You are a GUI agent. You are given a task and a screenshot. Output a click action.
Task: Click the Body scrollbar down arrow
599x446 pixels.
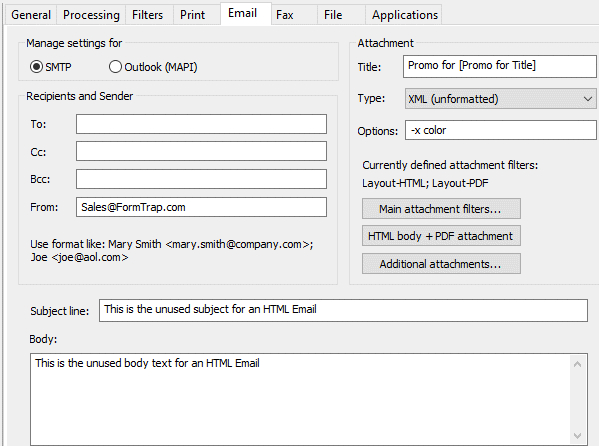(x=578, y=435)
